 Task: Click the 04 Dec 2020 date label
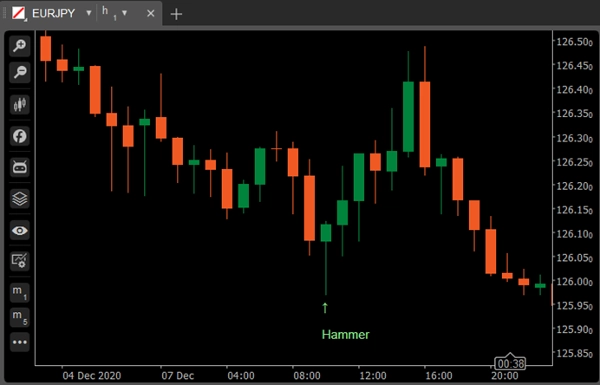click(x=92, y=376)
